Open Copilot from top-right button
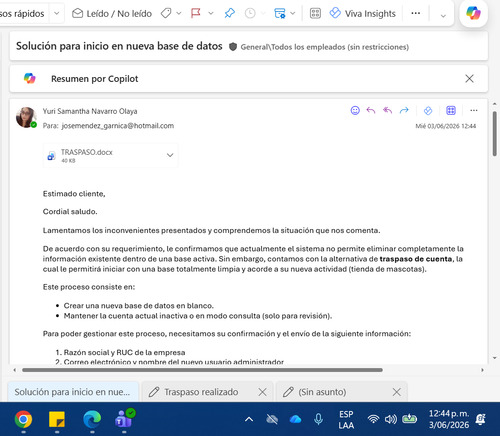The image size is (500, 436). [473, 13]
